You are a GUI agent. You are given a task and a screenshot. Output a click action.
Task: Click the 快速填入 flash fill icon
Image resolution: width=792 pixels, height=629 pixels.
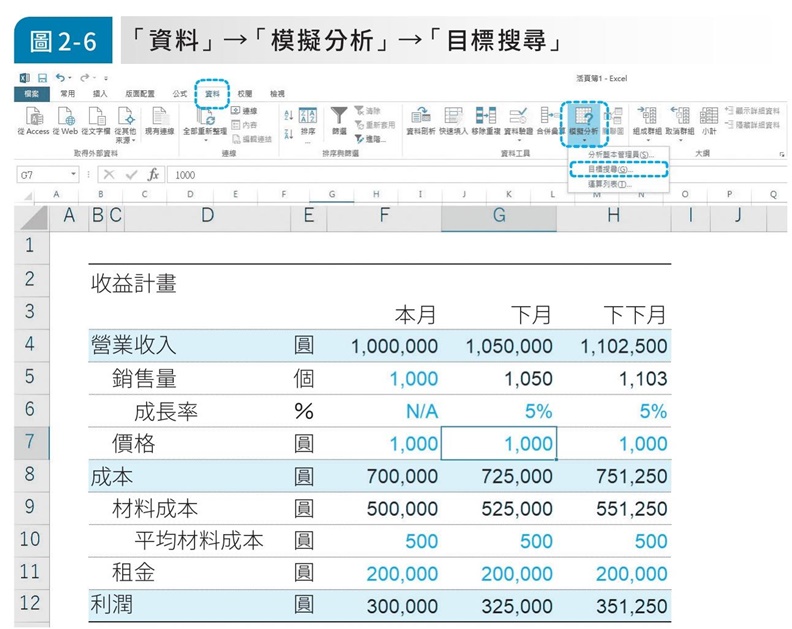pos(453,116)
